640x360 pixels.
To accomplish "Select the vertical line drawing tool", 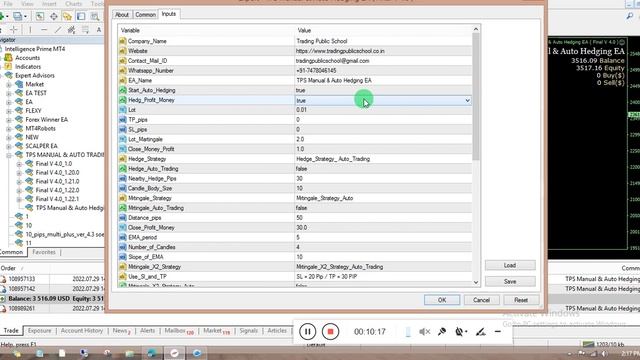I will 30,29.
